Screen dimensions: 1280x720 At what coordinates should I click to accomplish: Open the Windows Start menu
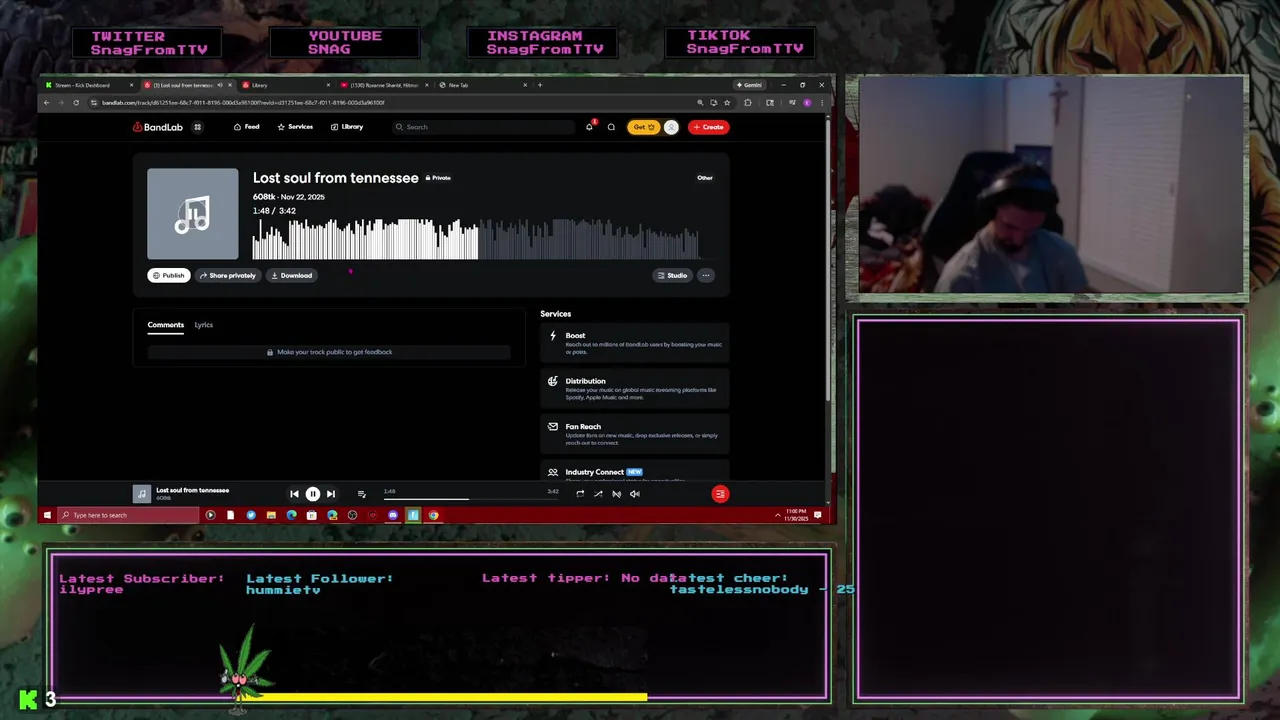point(47,515)
